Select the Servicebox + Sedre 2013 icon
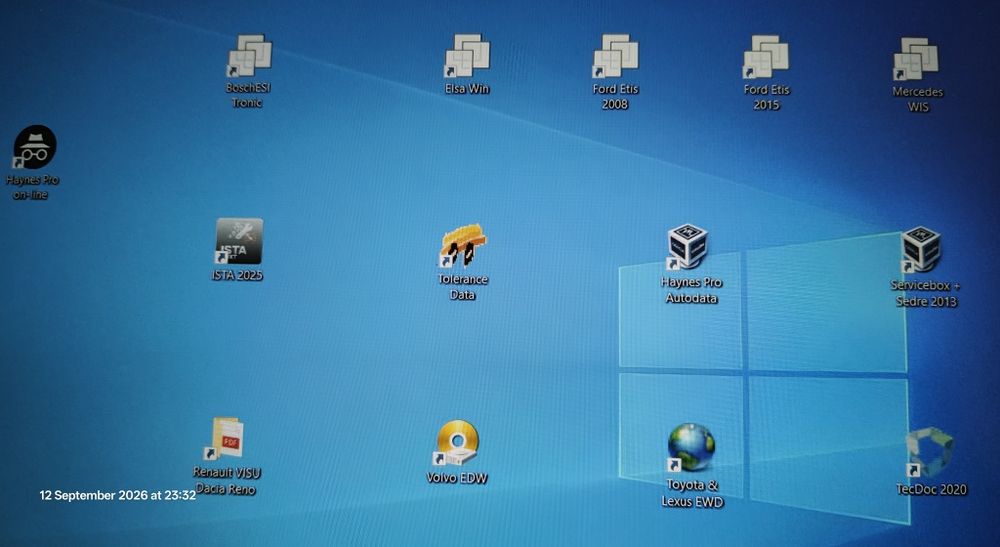Image resolution: width=1000 pixels, height=547 pixels. tap(921, 250)
